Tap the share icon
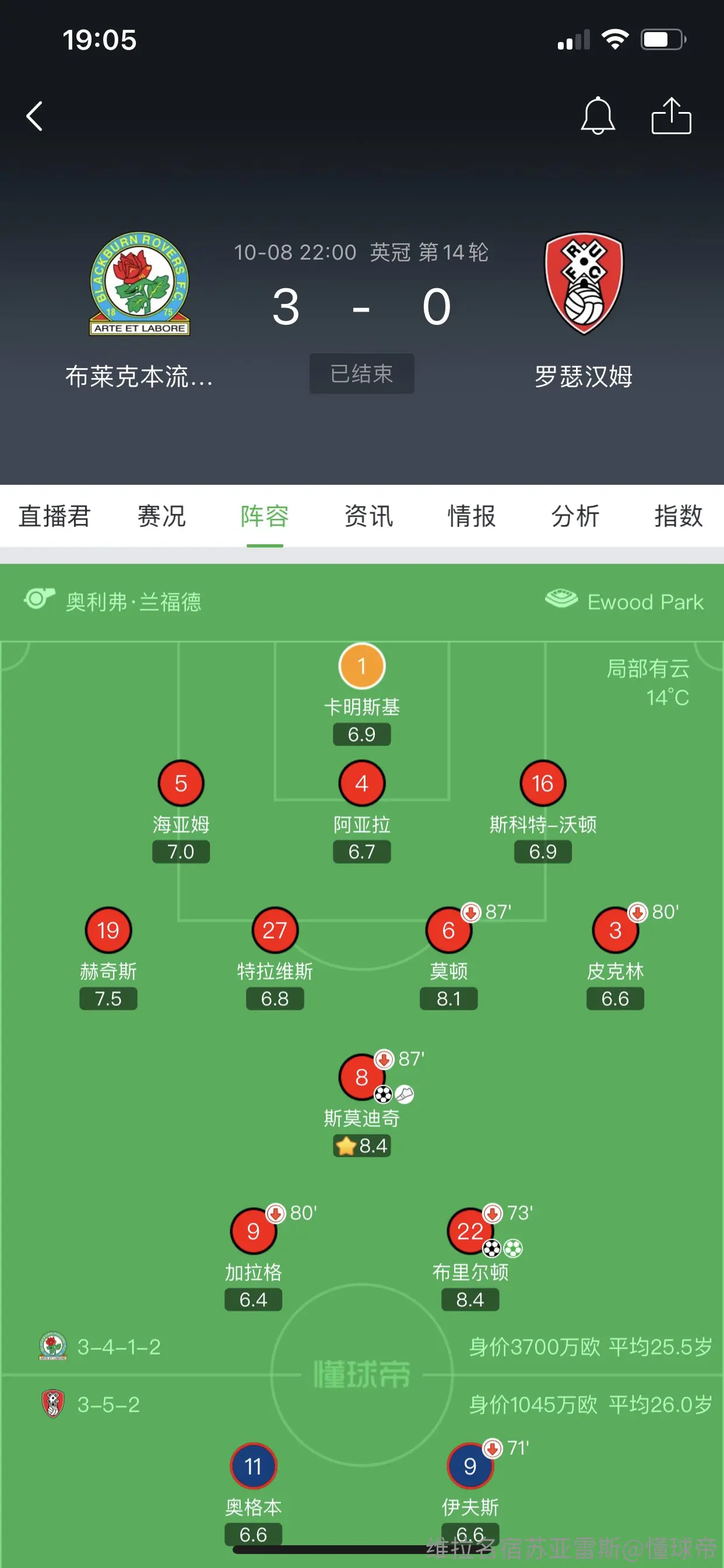This screenshot has width=724, height=1568. click(x=671, y=115)
